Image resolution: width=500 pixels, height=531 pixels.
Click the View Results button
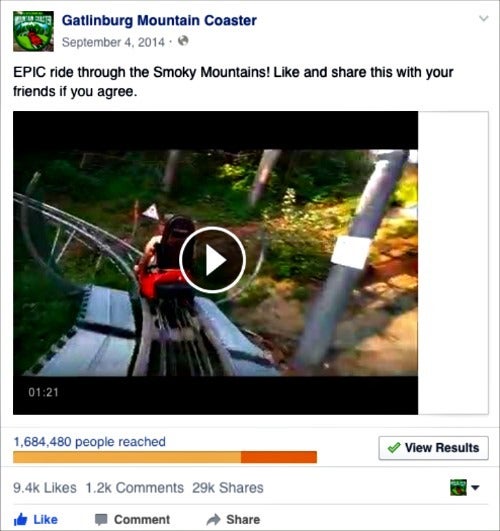click(x=433, y=448)
